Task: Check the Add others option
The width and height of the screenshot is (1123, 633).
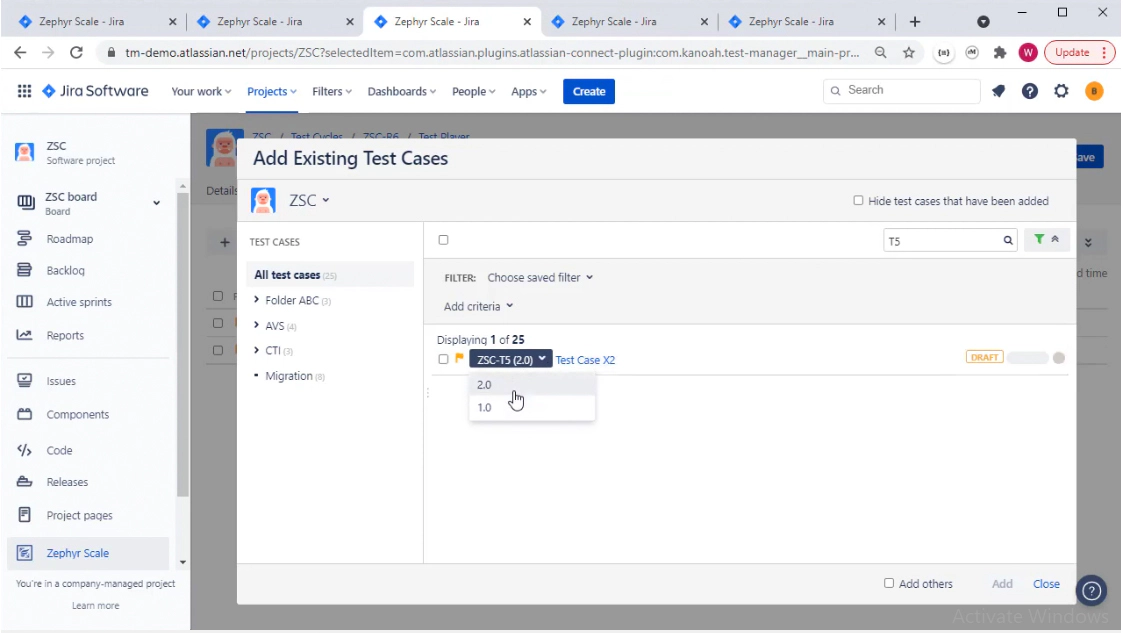Action: pyautogui.click(x=888, y=583)
